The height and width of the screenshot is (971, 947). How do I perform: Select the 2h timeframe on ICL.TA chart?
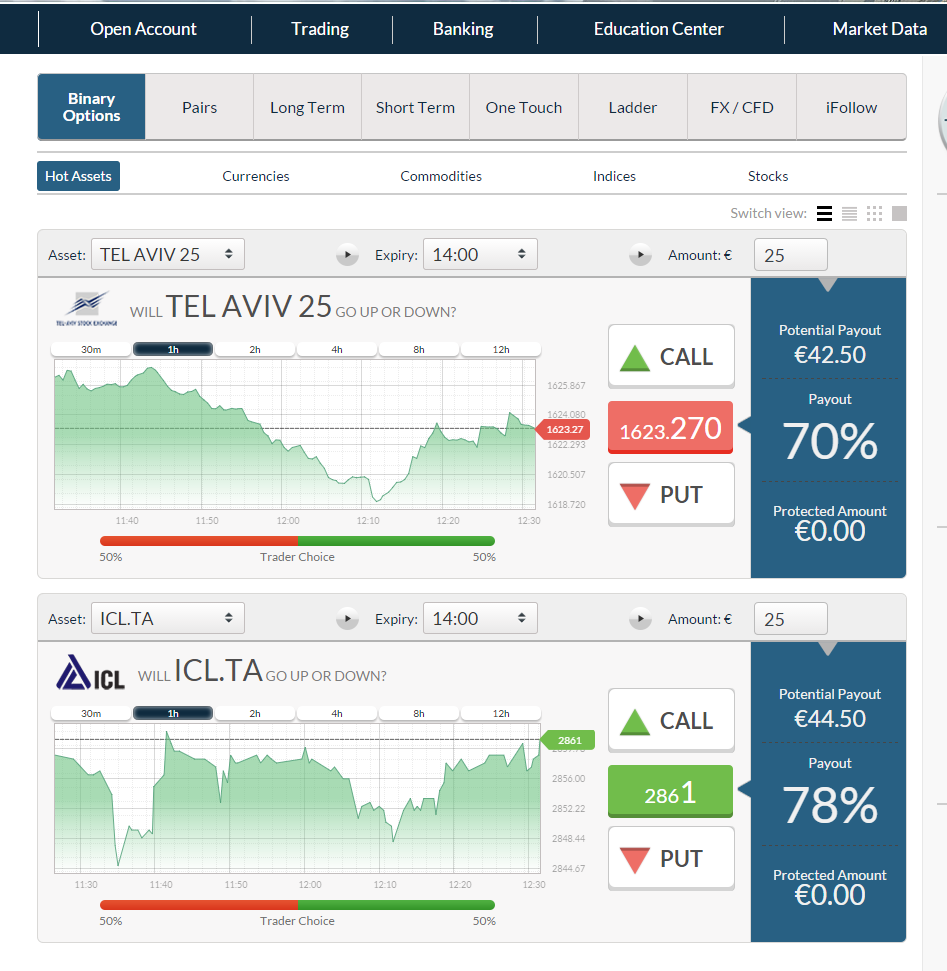255,714
